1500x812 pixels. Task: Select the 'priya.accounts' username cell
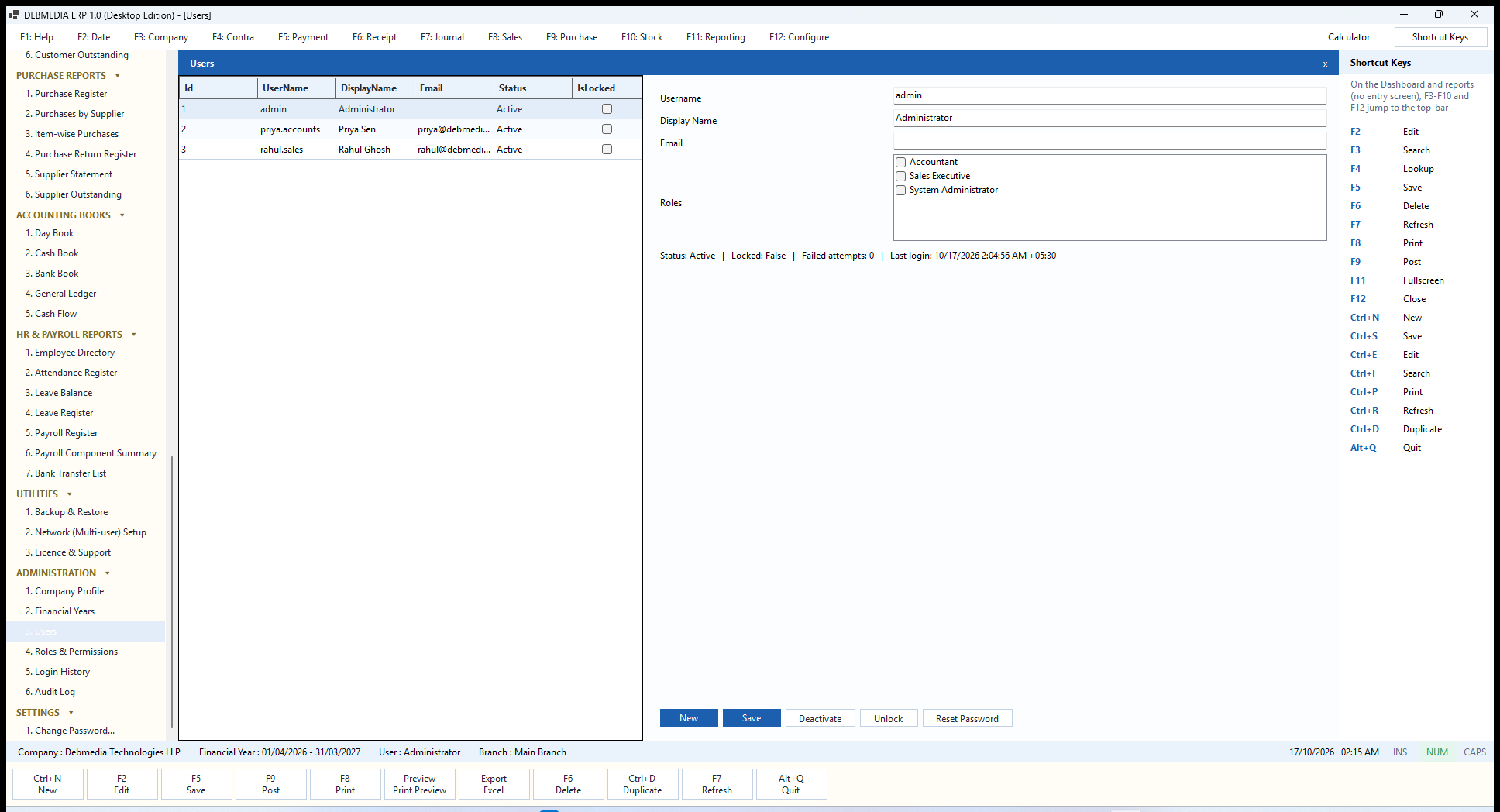(297, 129)
